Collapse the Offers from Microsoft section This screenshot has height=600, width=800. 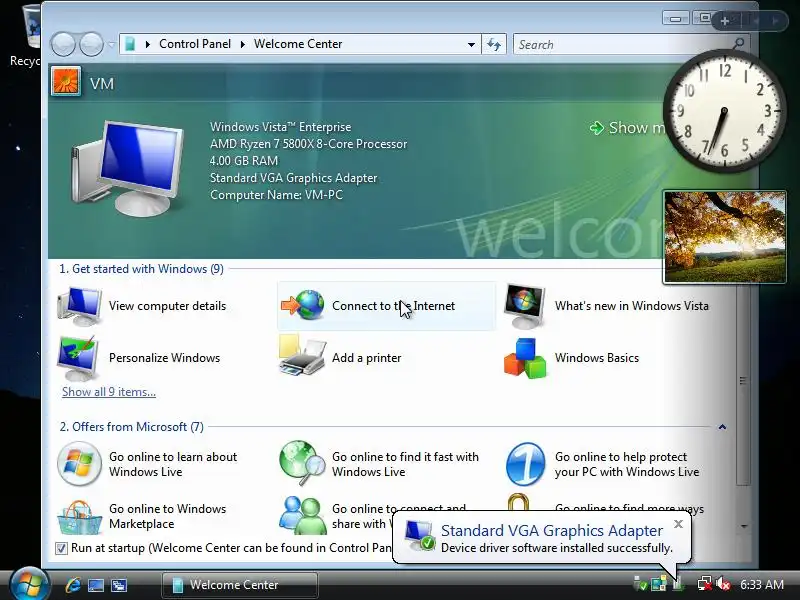click(722, 427)
